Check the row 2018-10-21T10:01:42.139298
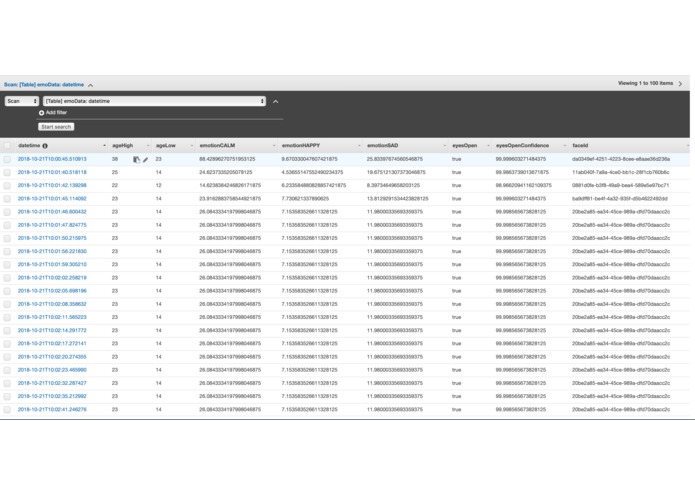The width and height of the screenshot is (695, 494). point(7,186)
